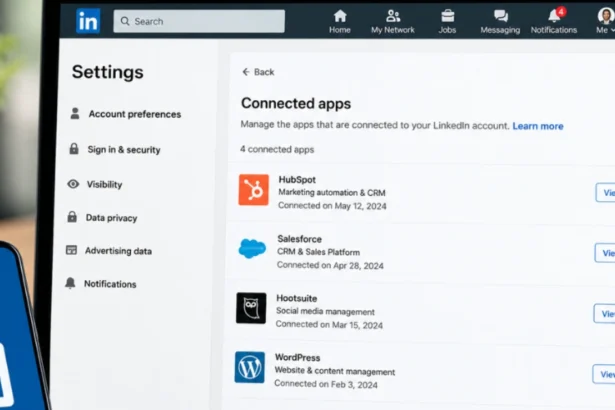This screenshot has height=410, width=615.
Task: Click the Data privacy lock icon
Action: 72,217
